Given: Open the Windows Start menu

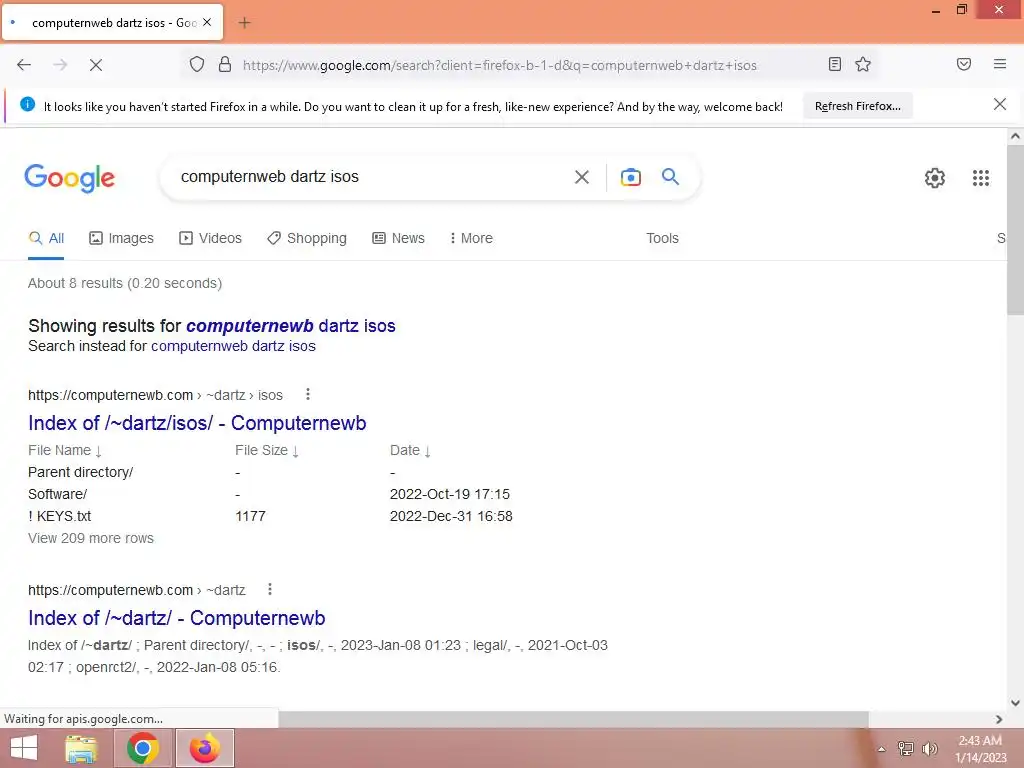Looking at the screenshot, I should (24, 748).
